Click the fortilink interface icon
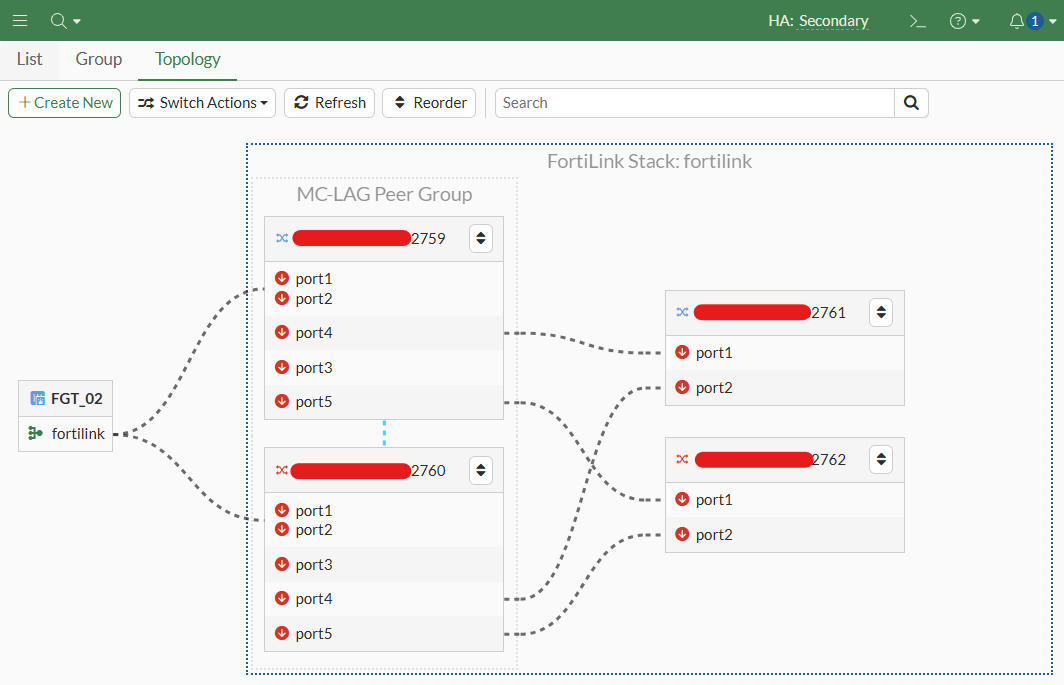 [36, 433]
